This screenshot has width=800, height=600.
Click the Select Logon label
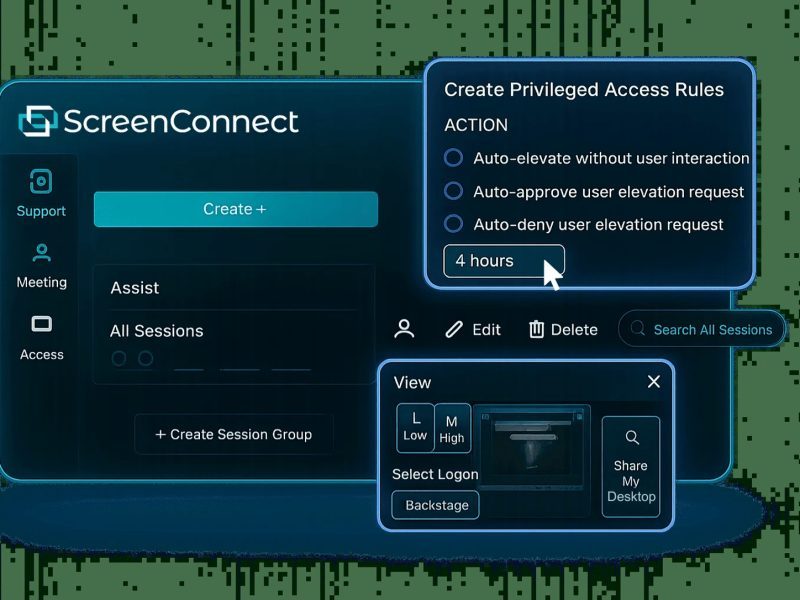[435, 474]
